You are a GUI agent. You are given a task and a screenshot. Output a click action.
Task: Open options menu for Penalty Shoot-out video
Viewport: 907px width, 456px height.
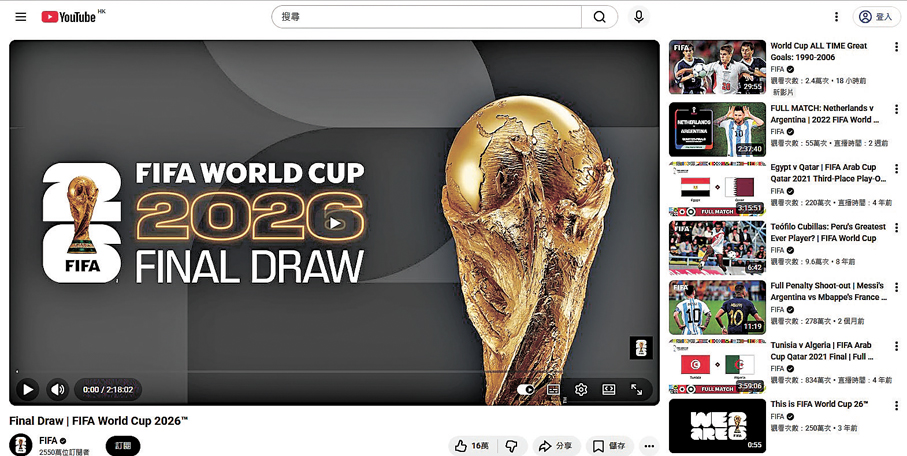[x=896, y=286]
